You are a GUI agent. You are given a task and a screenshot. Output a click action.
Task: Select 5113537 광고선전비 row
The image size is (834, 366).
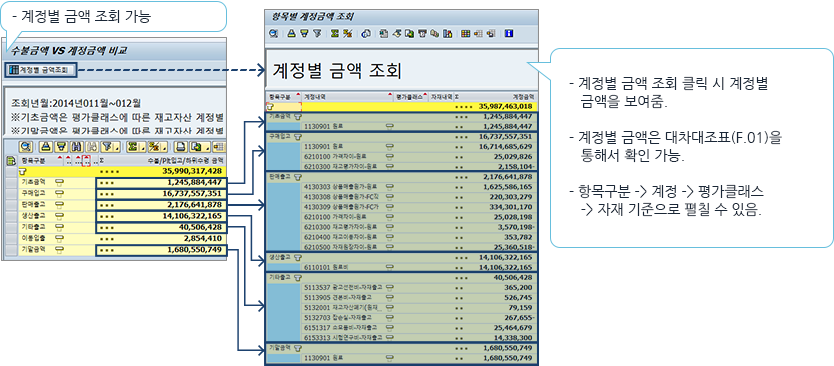tap(419, 287)
